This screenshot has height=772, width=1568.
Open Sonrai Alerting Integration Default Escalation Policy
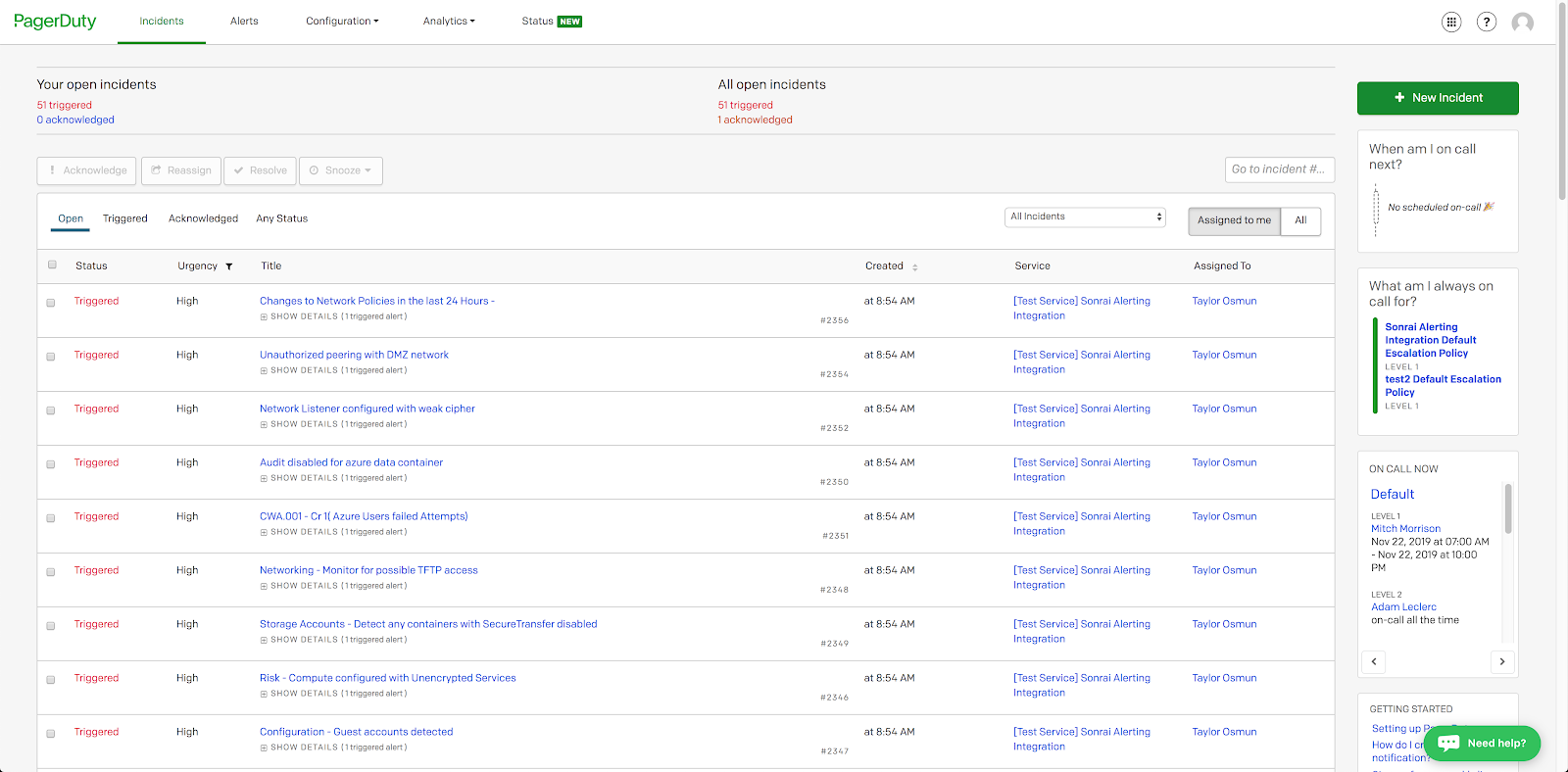(x=1431, y=340)
